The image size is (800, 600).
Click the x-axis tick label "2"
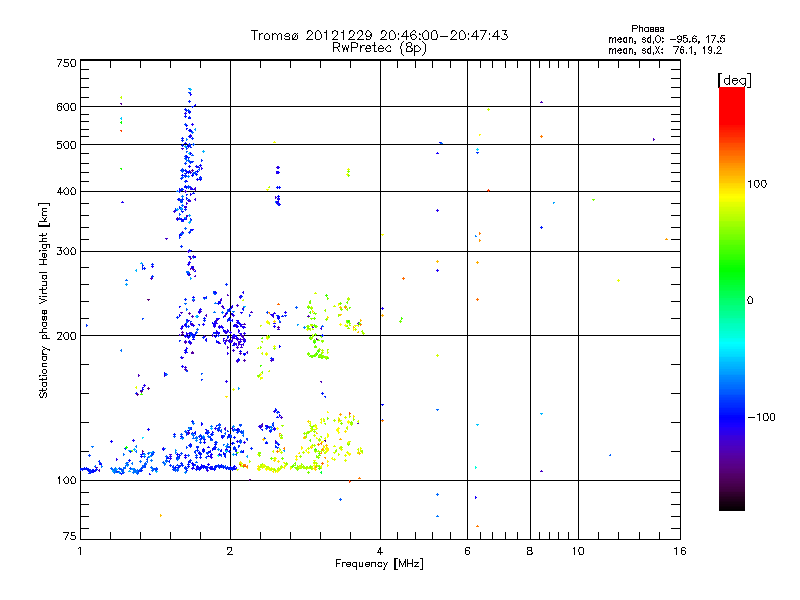[x=230, y=551]
